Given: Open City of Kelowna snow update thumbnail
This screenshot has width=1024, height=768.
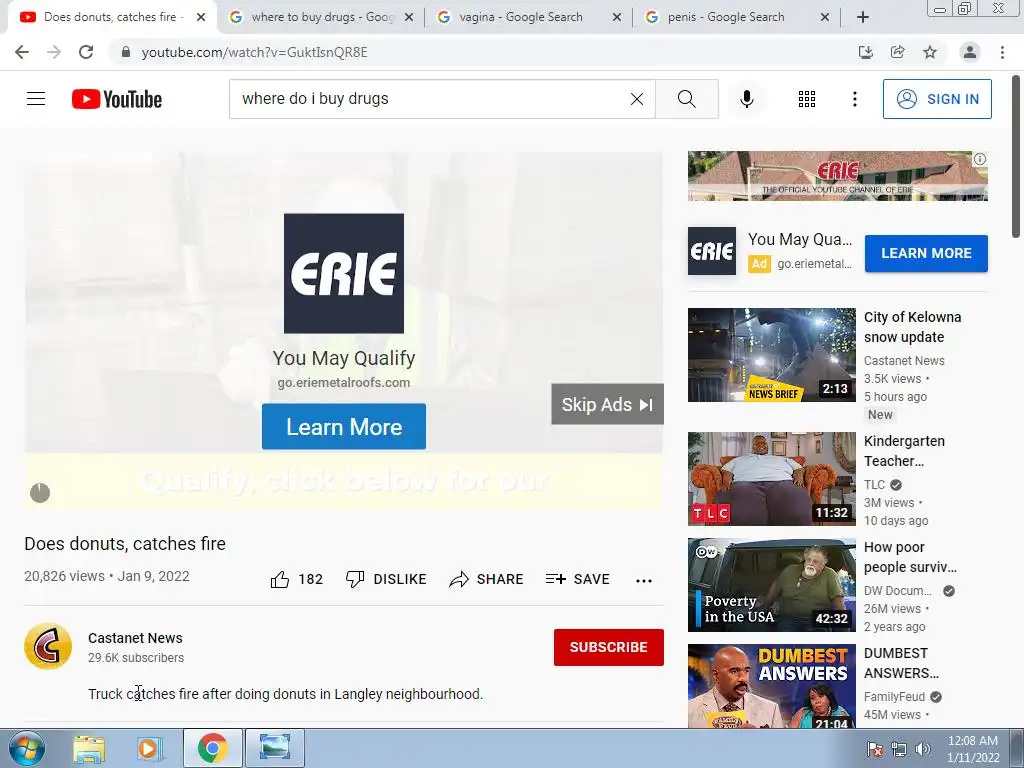Looking at the screenshot, I should click(x=771, y=355).
